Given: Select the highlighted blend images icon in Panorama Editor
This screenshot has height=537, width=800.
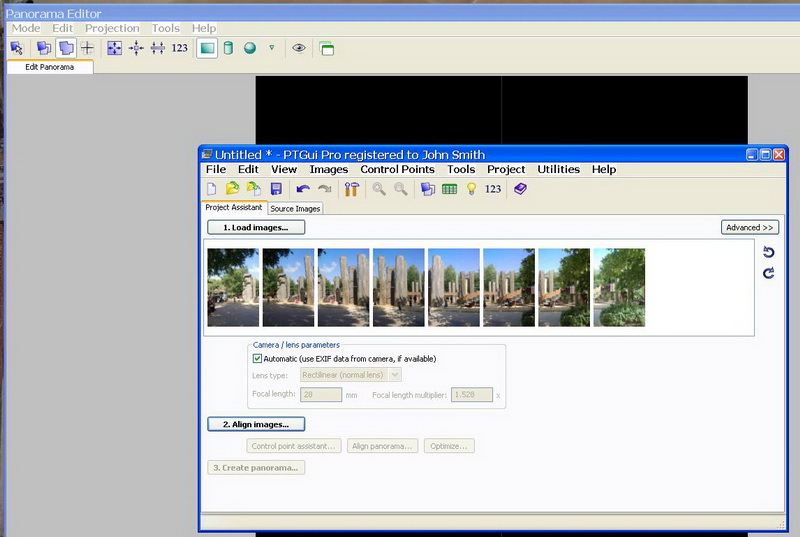Looking at the screenshot, I should [66, 48].
